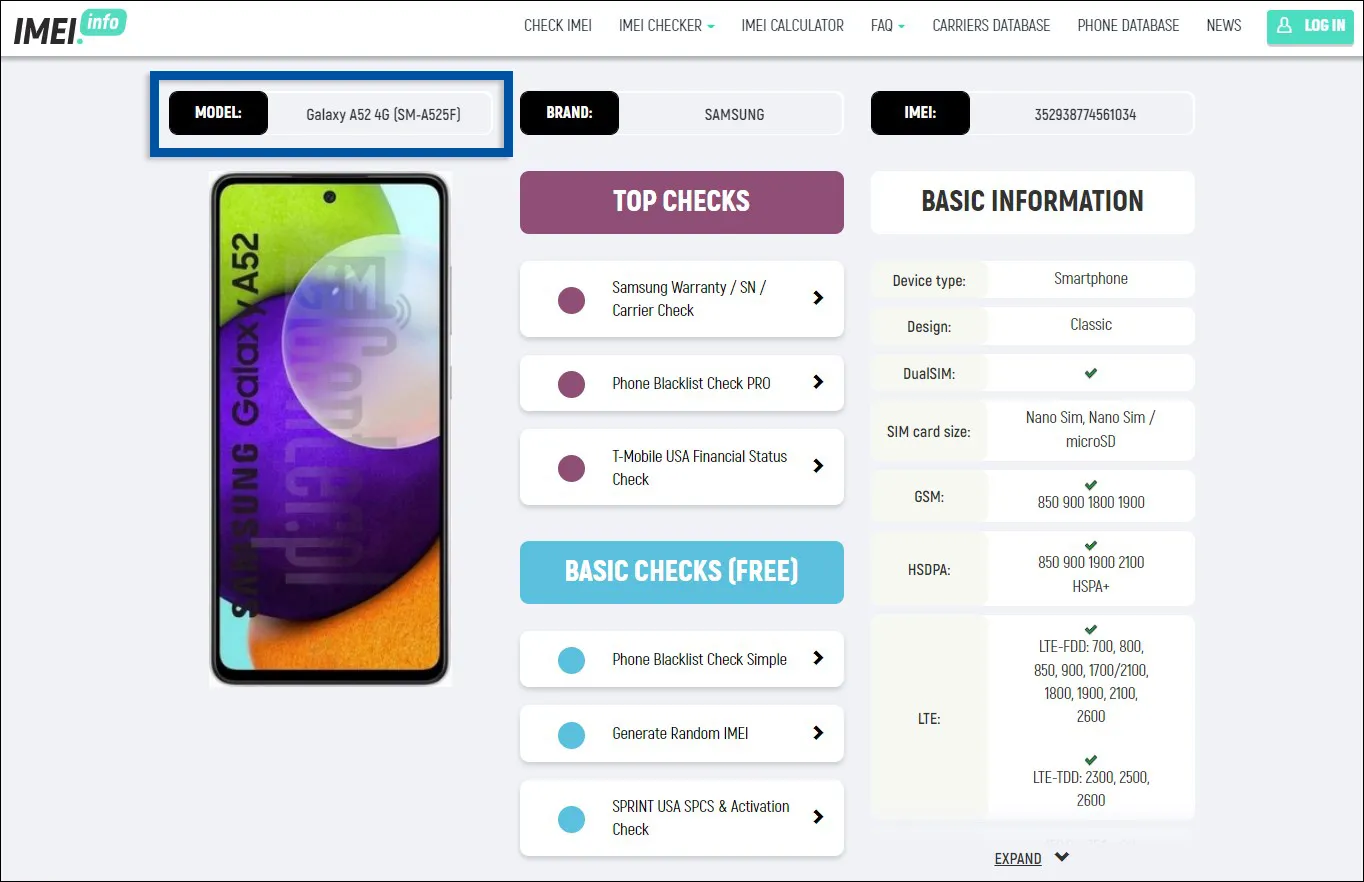This screenshot has width=1364, height=882.
Task: Click the LOG IN button
Action: point(1310,26)
